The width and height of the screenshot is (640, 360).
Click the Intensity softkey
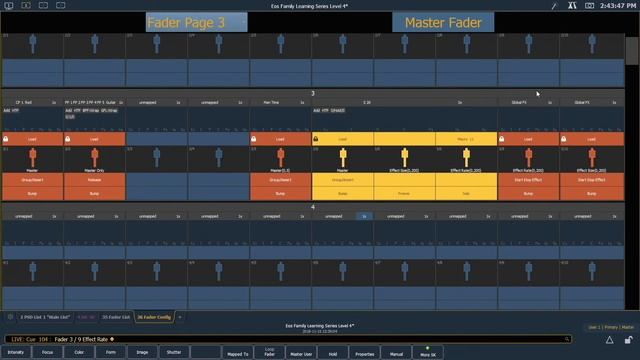tap(16, 353)
